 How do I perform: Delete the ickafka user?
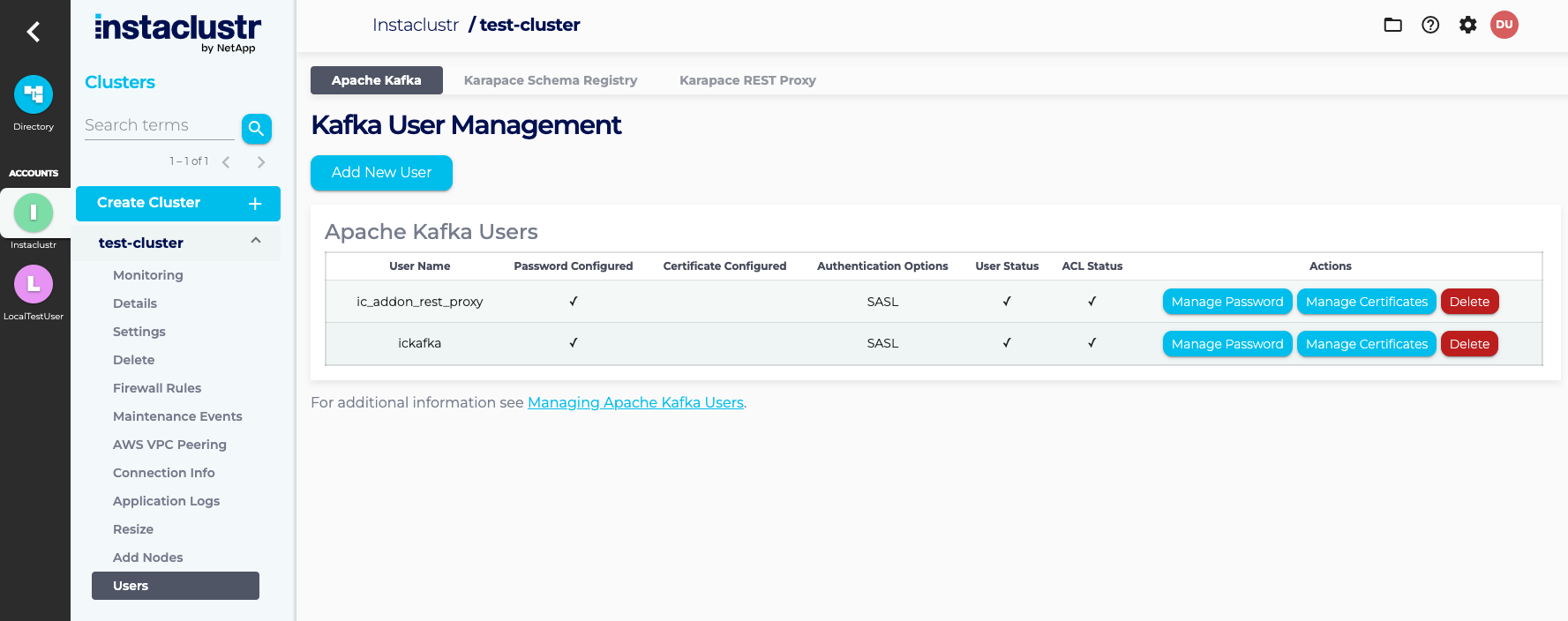pos(1469,344)
